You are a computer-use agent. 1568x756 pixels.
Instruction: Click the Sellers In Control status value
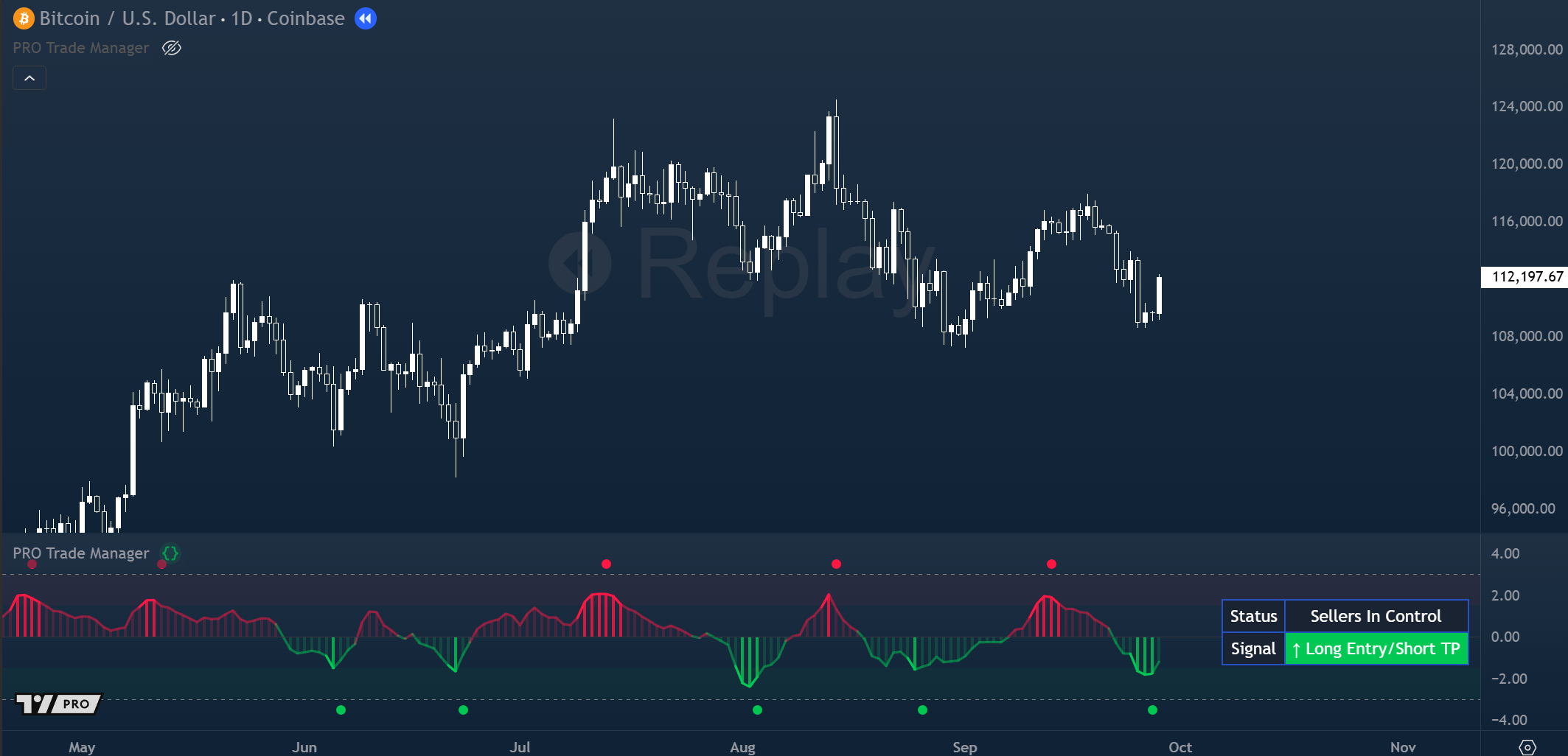1376,616
